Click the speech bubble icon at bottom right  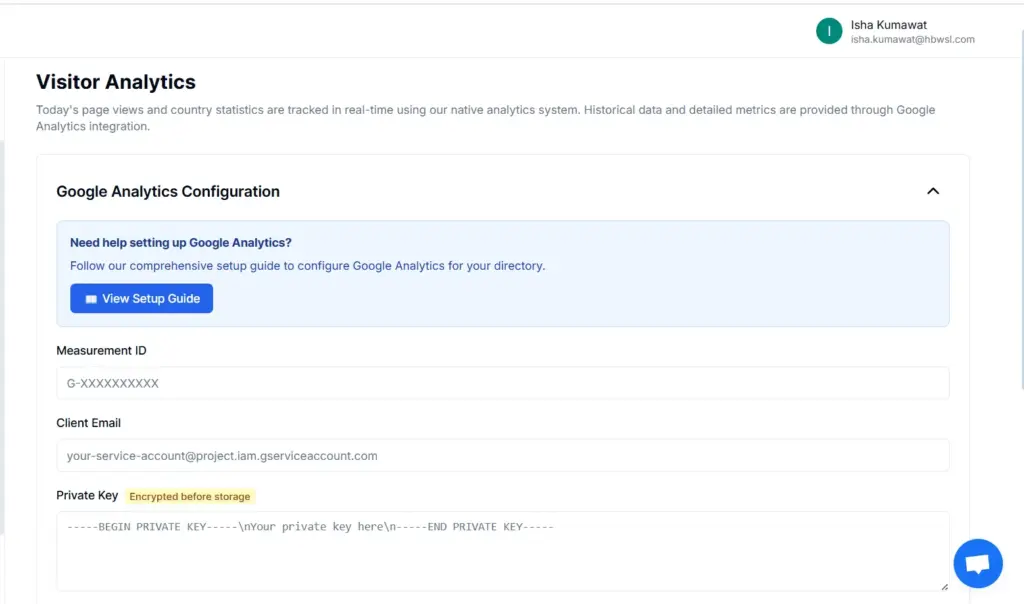coord(977,563)
